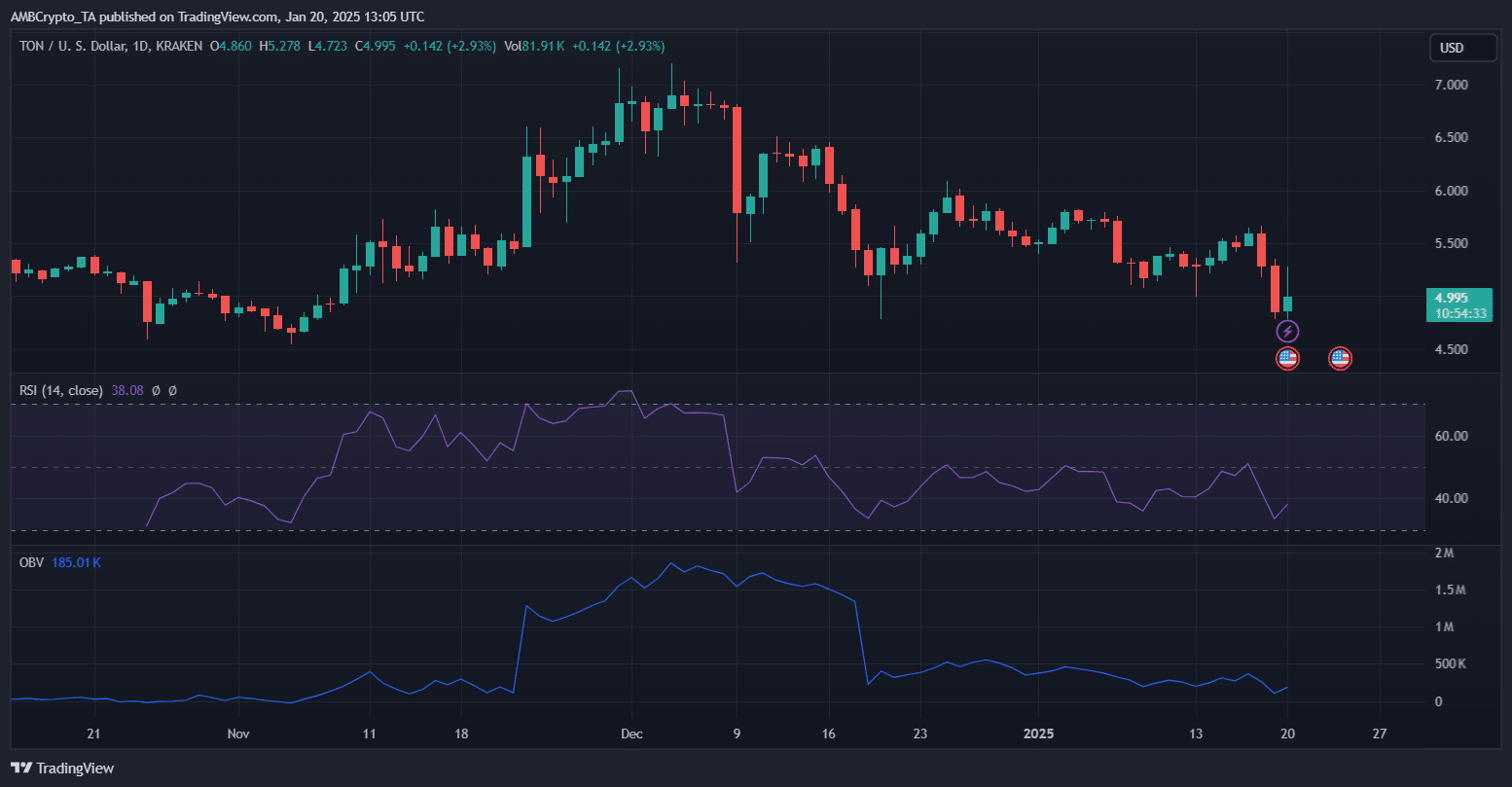Click the 1.5 M level on OBV scale
Image resolution: width=1512 pixels, height=787 pixels.
click(x=1453, y=590)
